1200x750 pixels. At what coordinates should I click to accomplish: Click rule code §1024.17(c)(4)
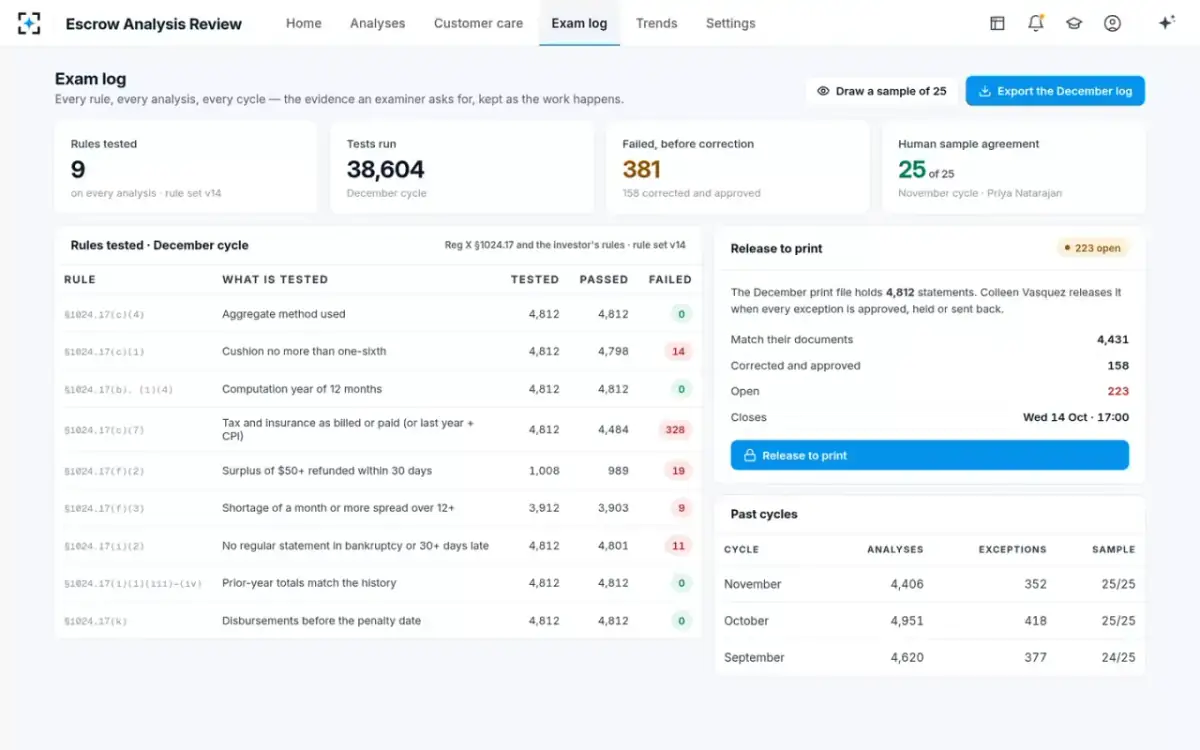104,315
